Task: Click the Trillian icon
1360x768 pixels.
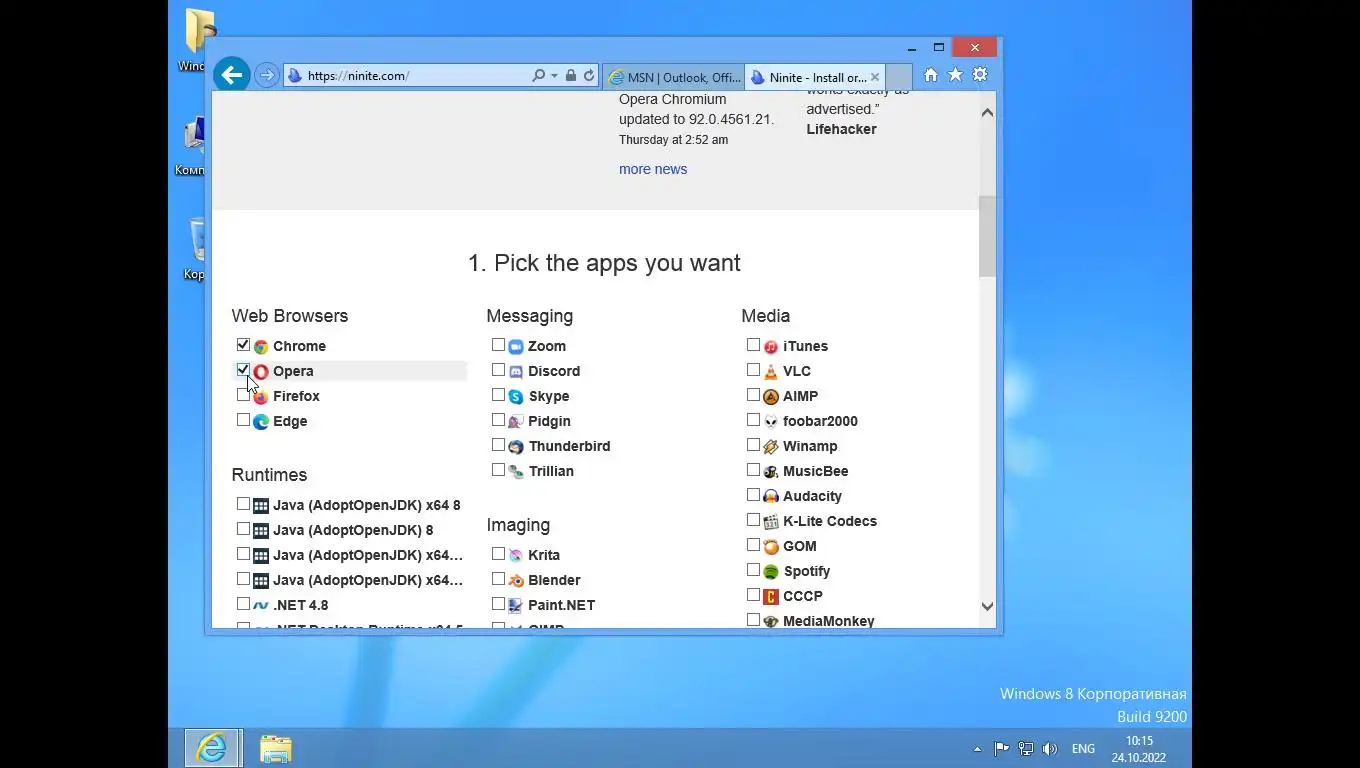Action: [x=516, y=472]
